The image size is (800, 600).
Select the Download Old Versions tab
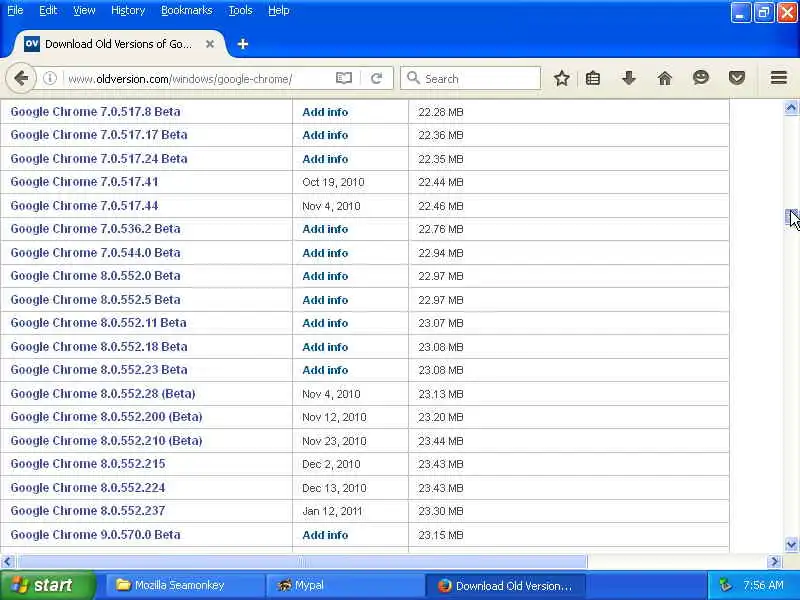pyautogui.click(x=117, y=44)
